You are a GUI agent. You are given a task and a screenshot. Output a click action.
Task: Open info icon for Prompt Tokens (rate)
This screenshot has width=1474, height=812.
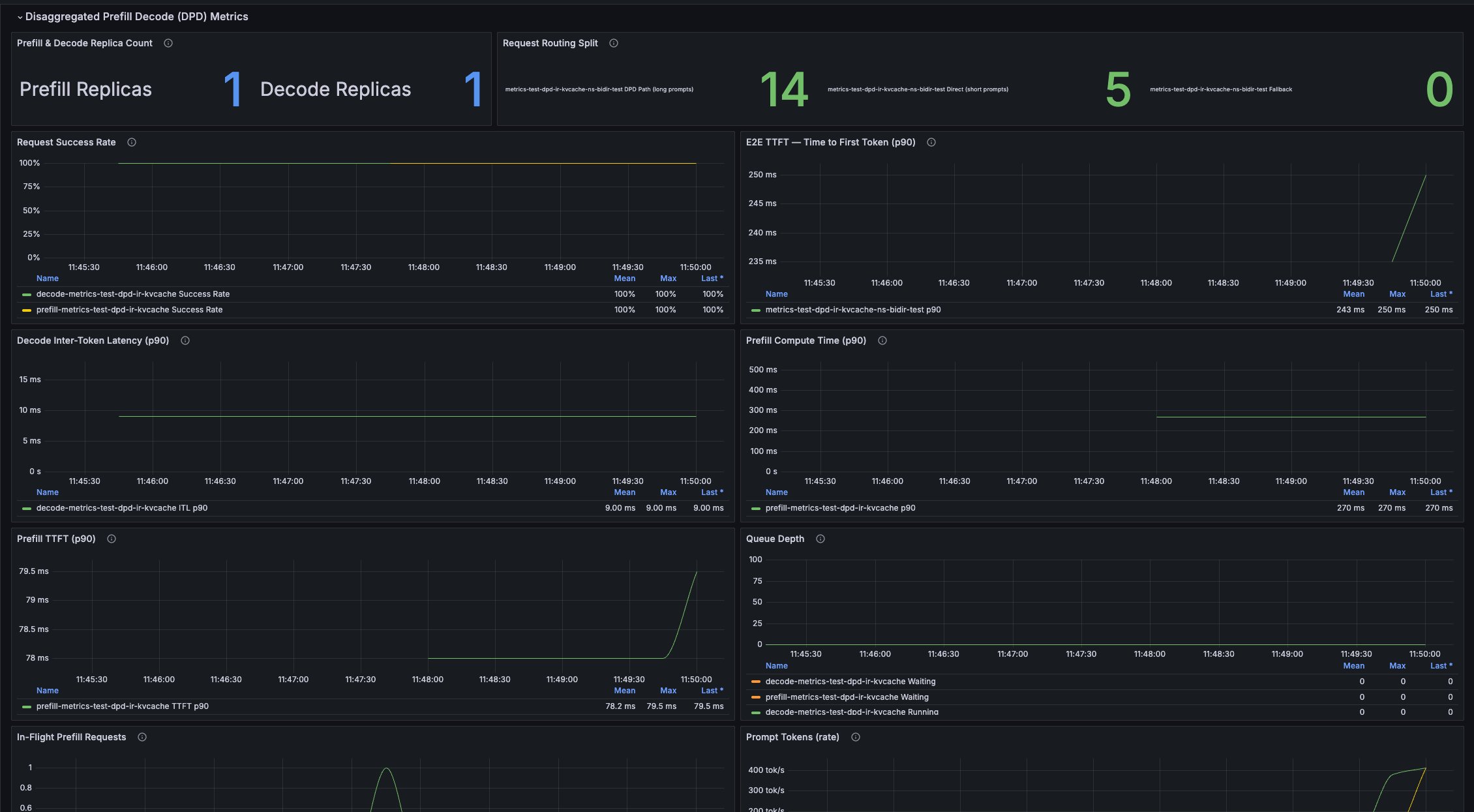(856, 737)
